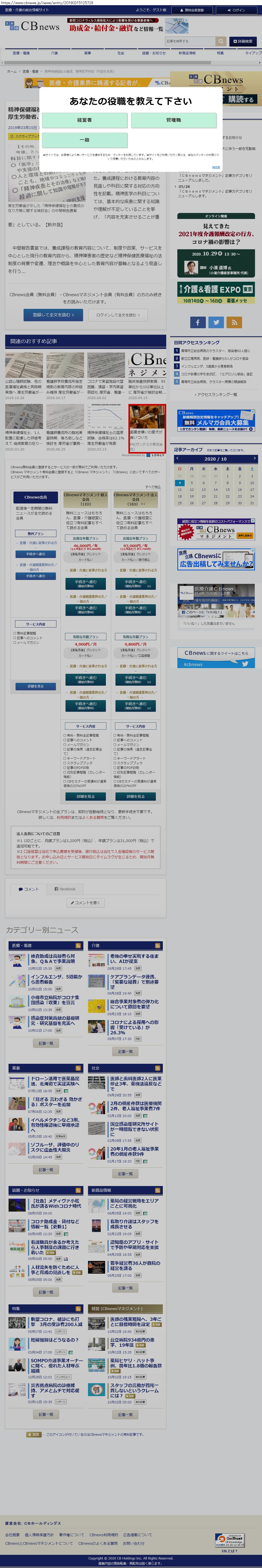262x1568 pixels.
Task: Select 管理職 as your job role
Action: pos(174,120)
